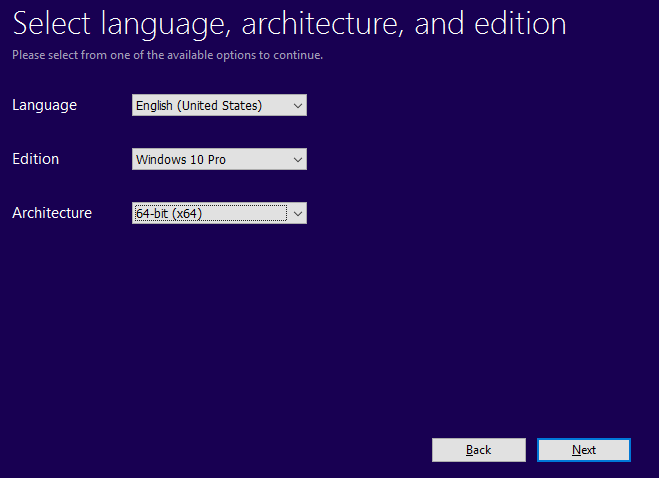This screenshot has width=659, height=478.
Task: Click the Next button
Action: 584,450
